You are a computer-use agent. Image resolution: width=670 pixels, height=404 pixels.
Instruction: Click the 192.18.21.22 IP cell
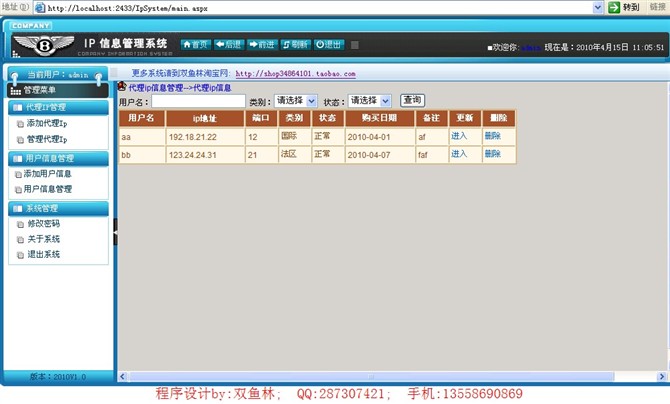pos(205,137)
